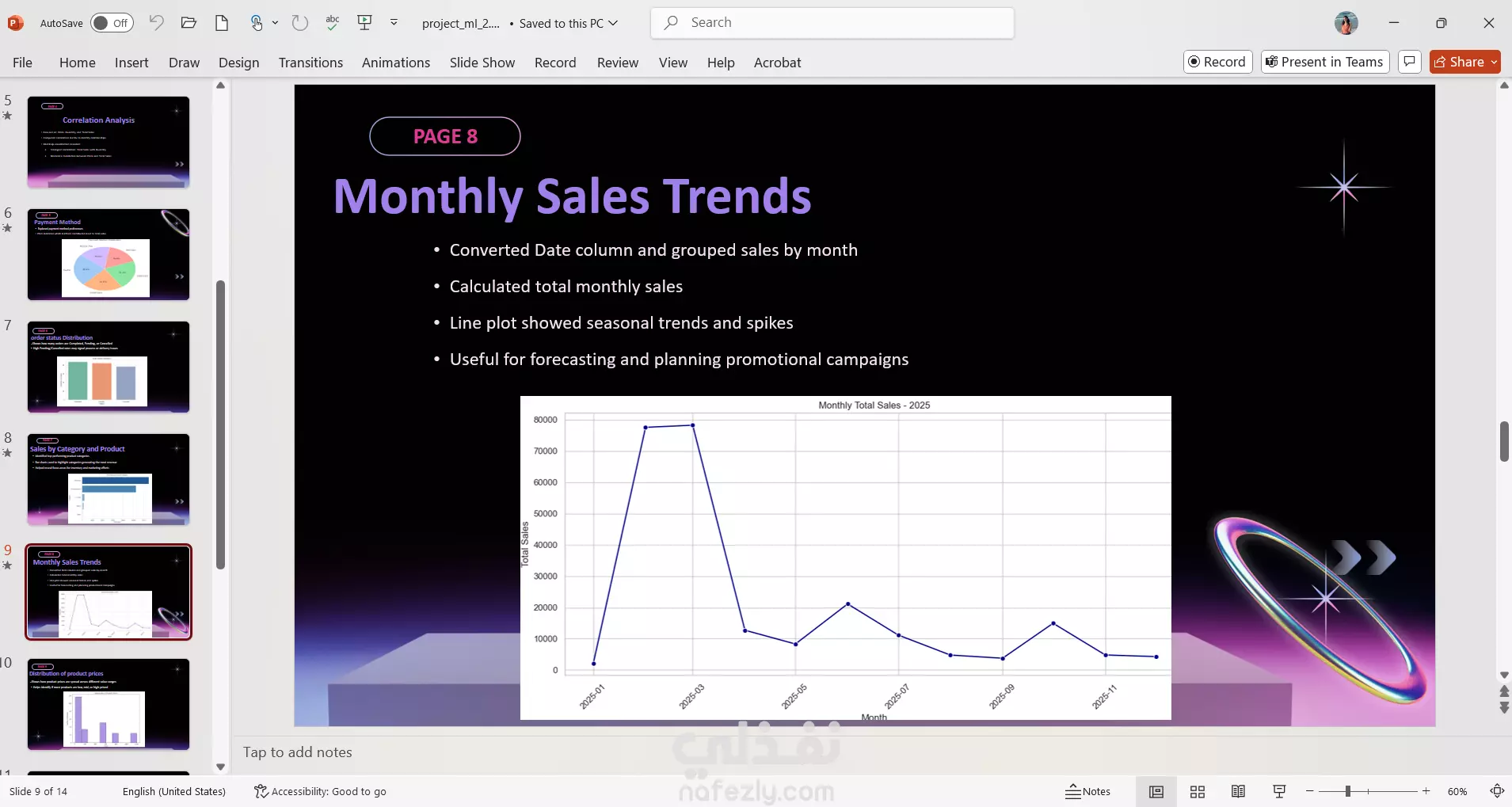
Task: Open the File menu
Action: click(x=22, y=63)
